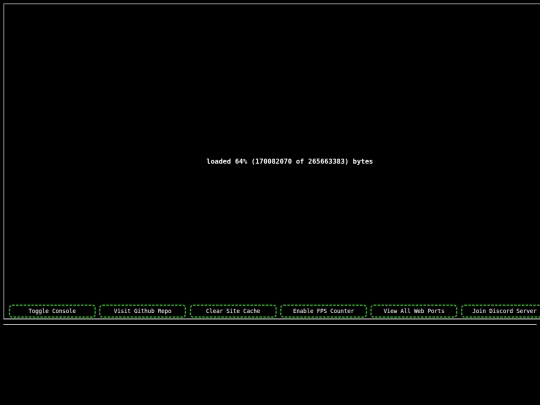The image size is (540, 405).
Task: Click the horizontal separator line below the canvas
Action: click(270, 324)
